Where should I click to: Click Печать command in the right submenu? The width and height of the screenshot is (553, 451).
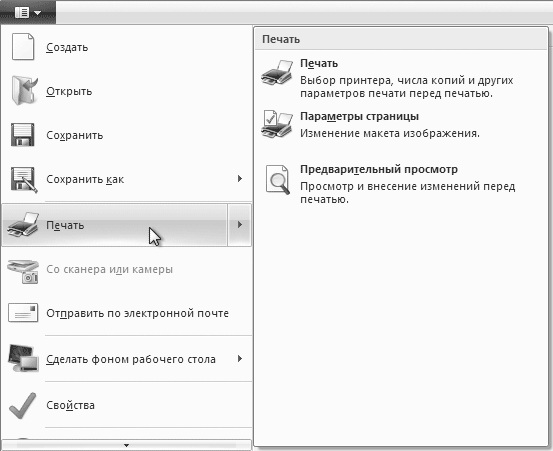(401, 78)
